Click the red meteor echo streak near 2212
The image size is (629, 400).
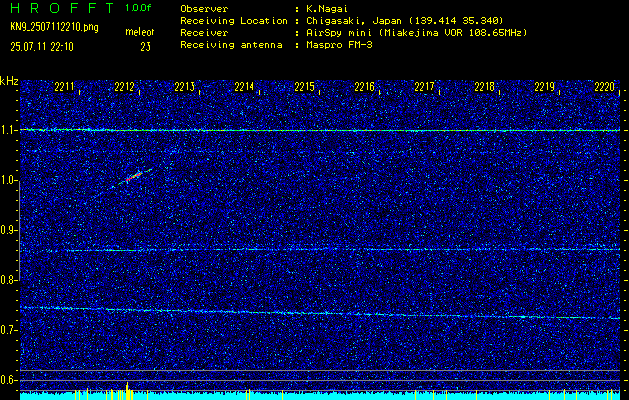pos(134,177)
